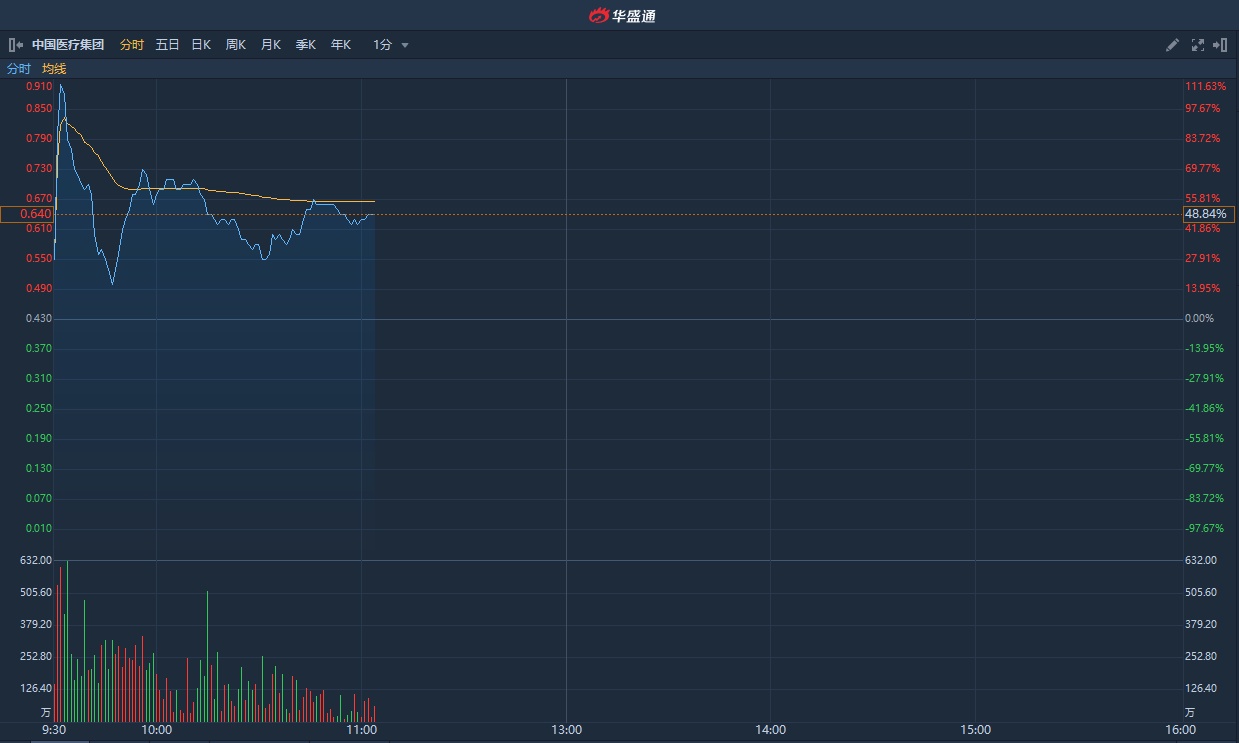Click the 48.84% change label on right axis
Image resolution: width=1239 pixels, height=743 pixels.
(x=1205, y=214)
